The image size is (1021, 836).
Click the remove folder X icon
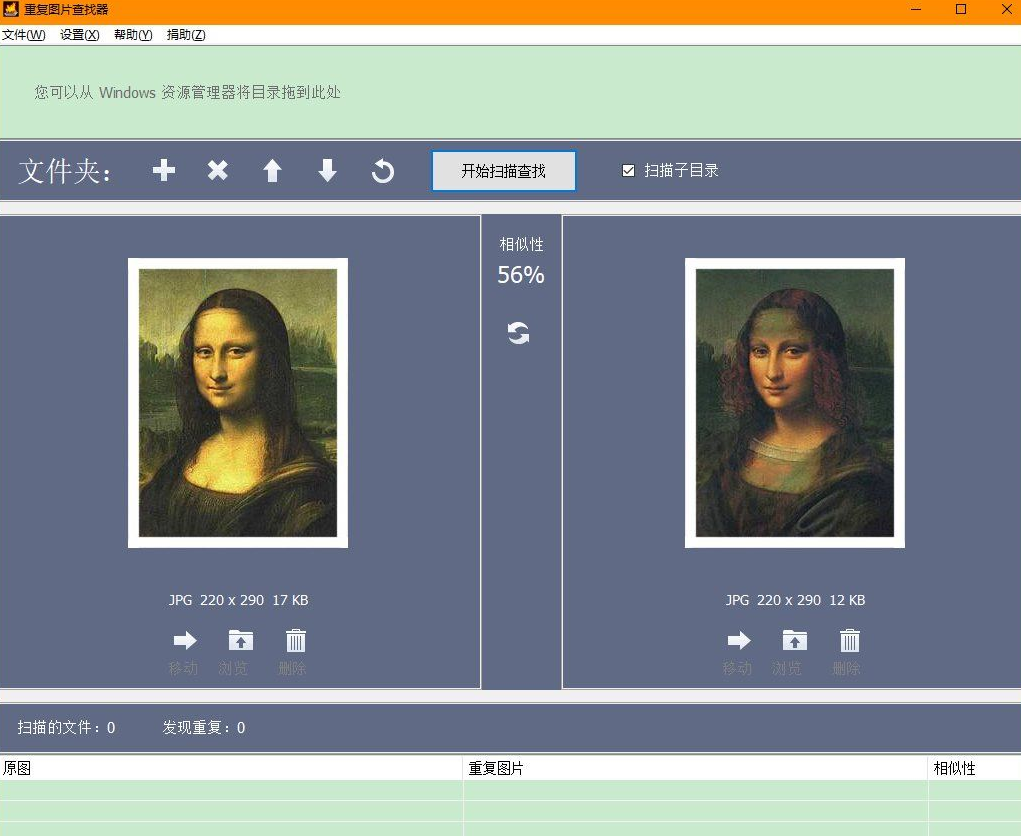[x=218, y=171]
